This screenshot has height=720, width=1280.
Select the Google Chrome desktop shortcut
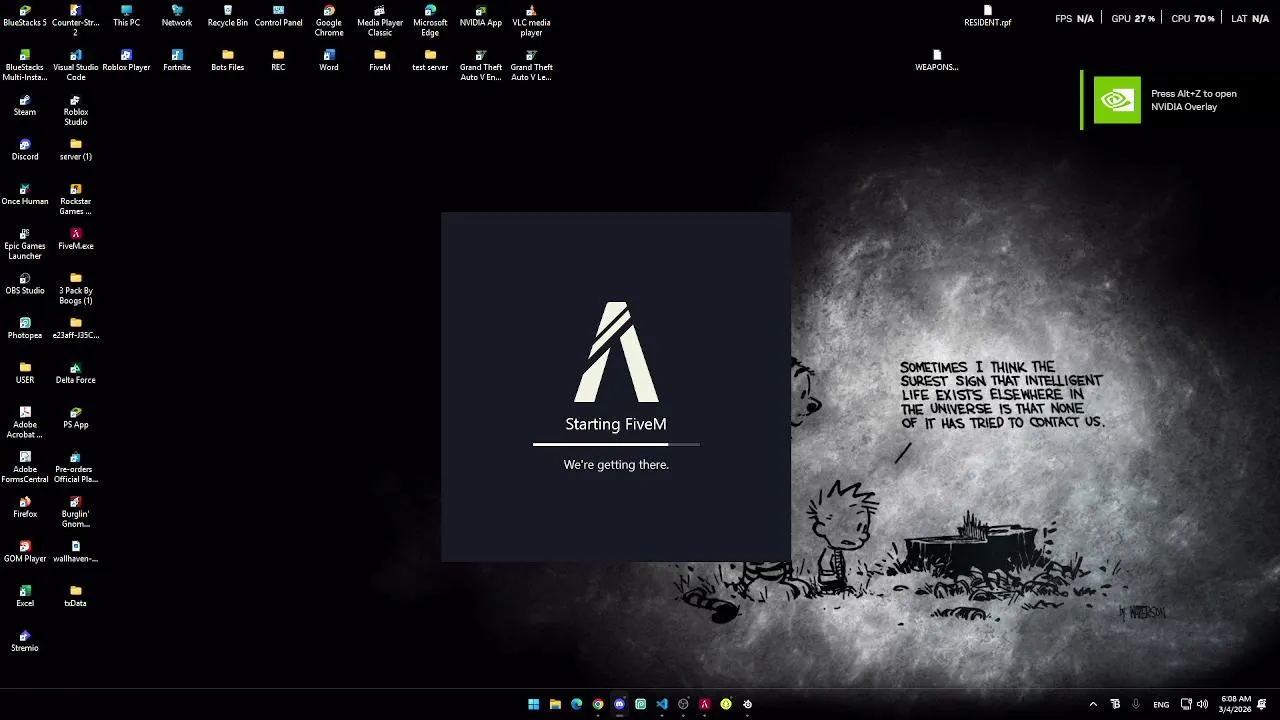(329, 21)
